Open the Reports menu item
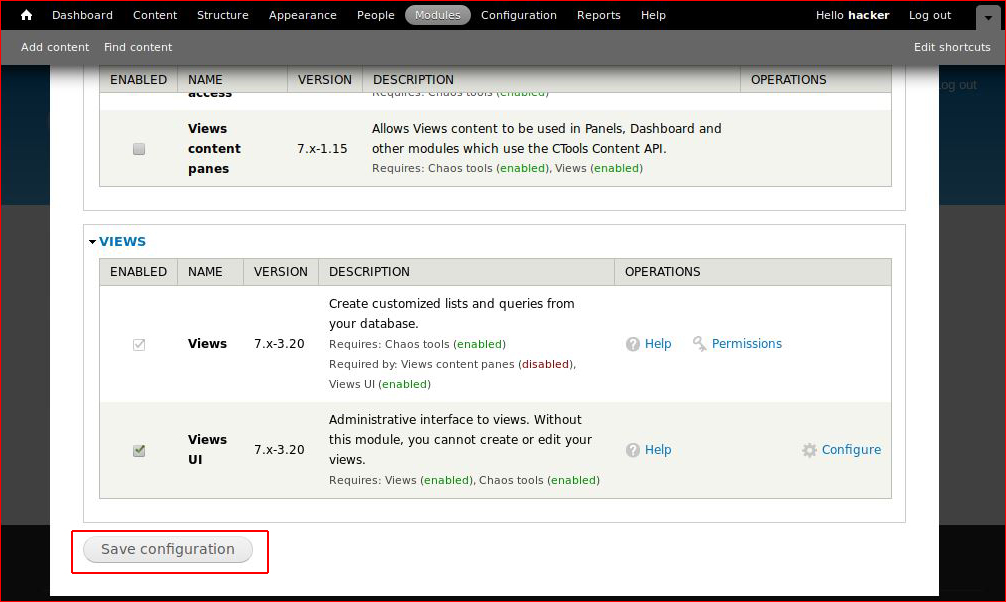 click(x=599, y=15)
